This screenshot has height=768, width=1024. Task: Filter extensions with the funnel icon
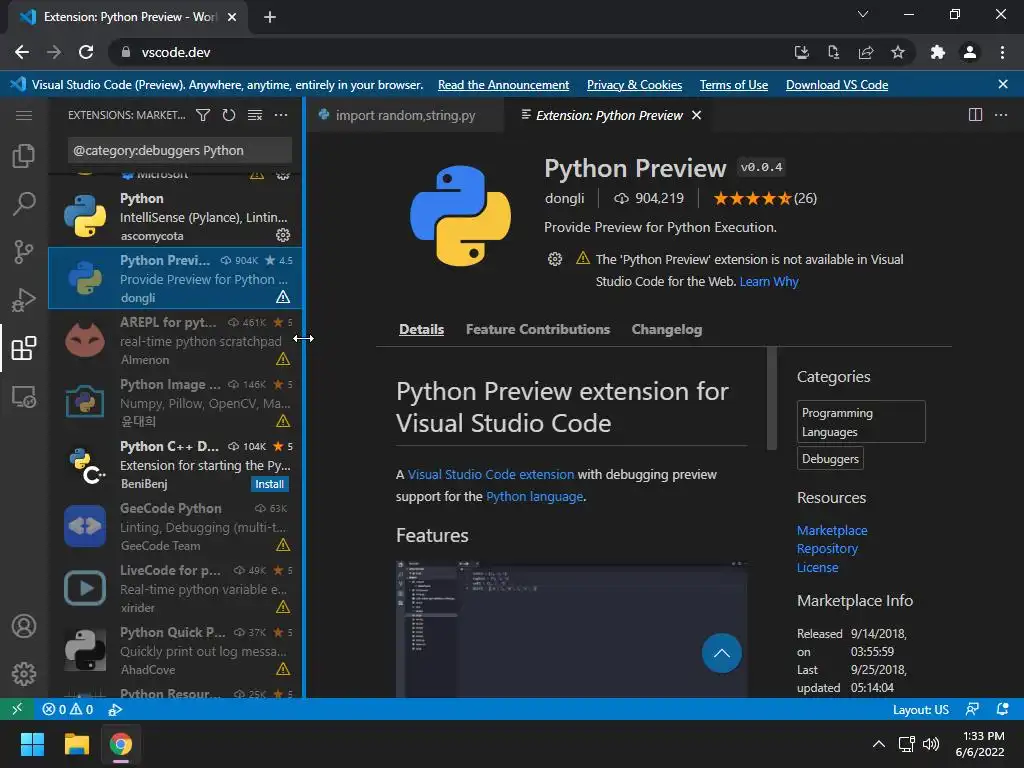click(x=203, y=116)
